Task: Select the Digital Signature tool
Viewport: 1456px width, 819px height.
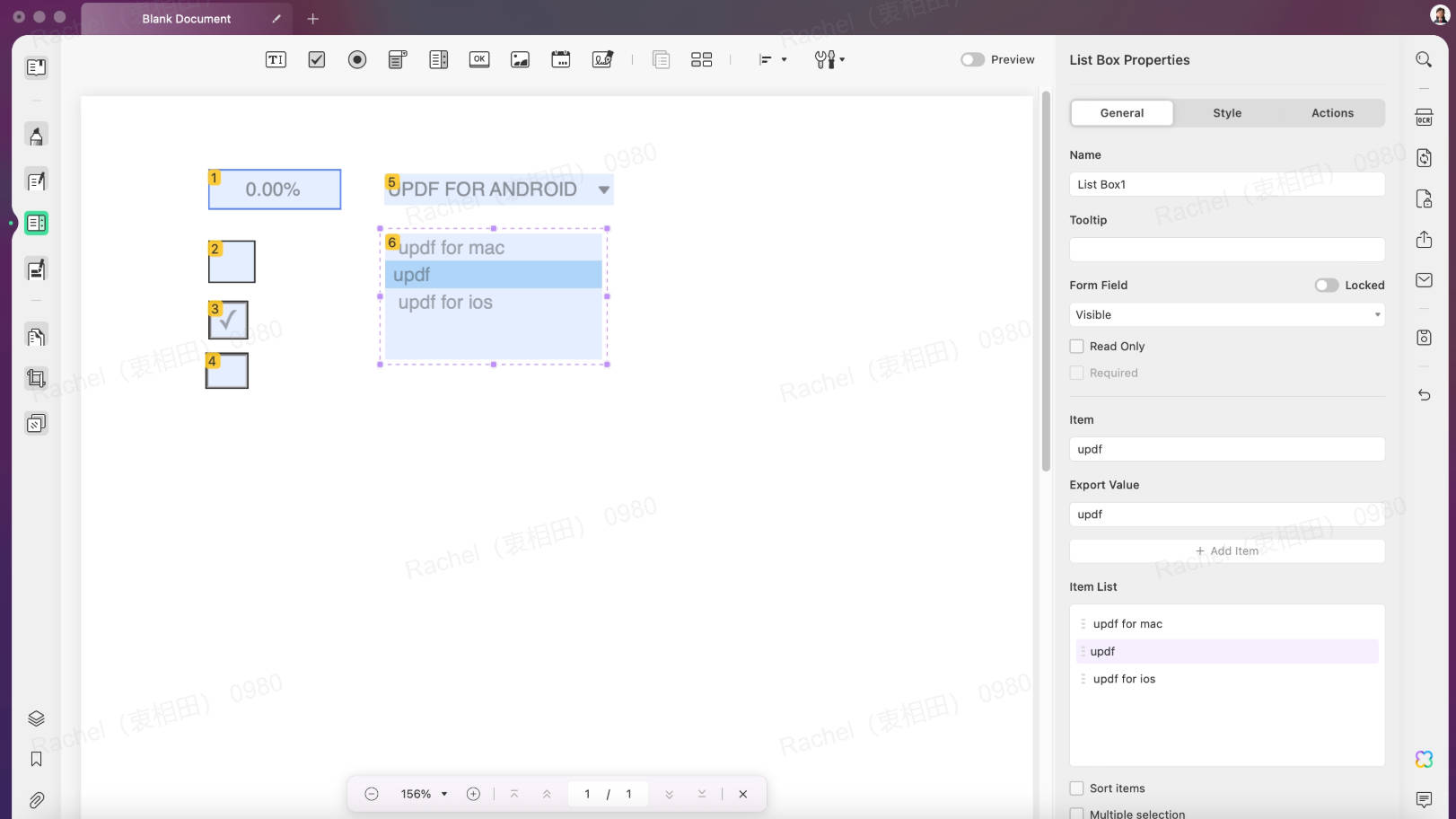Action: point(602,59)
